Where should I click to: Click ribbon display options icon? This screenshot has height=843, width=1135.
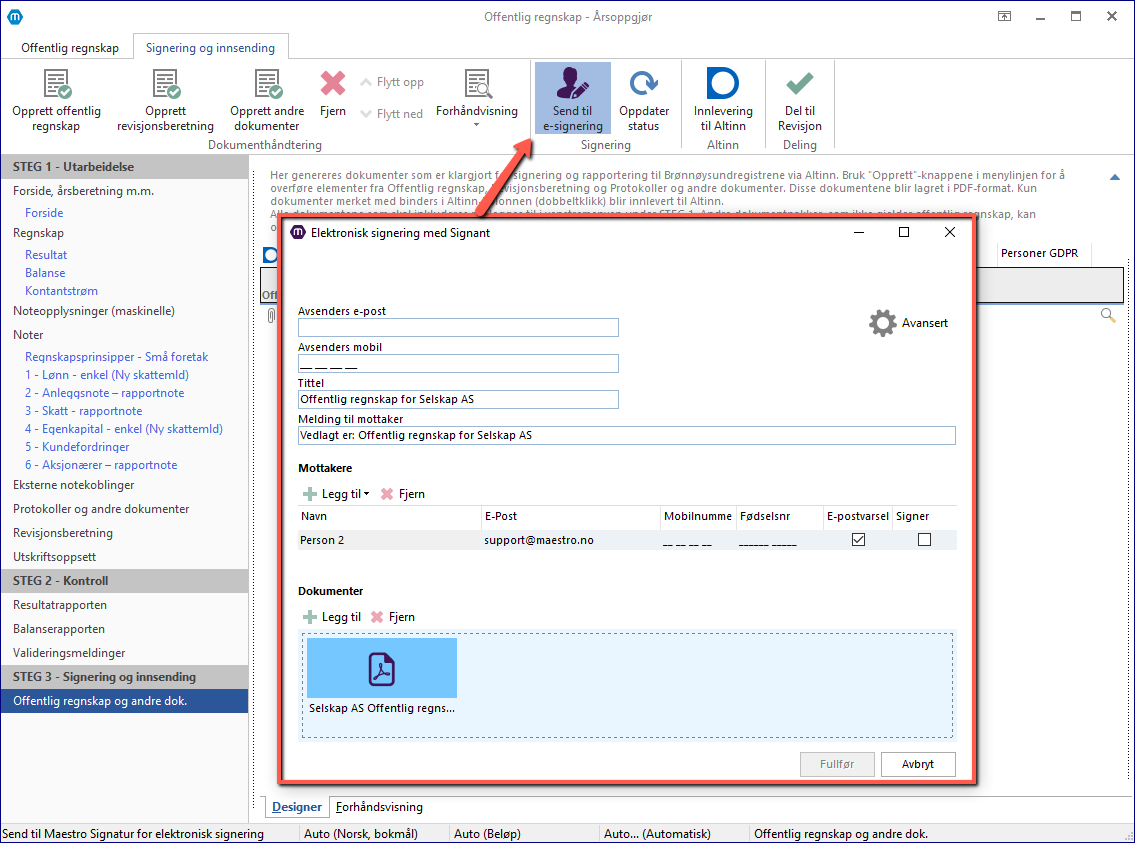pyautogui.click(x=1004, y=17)
